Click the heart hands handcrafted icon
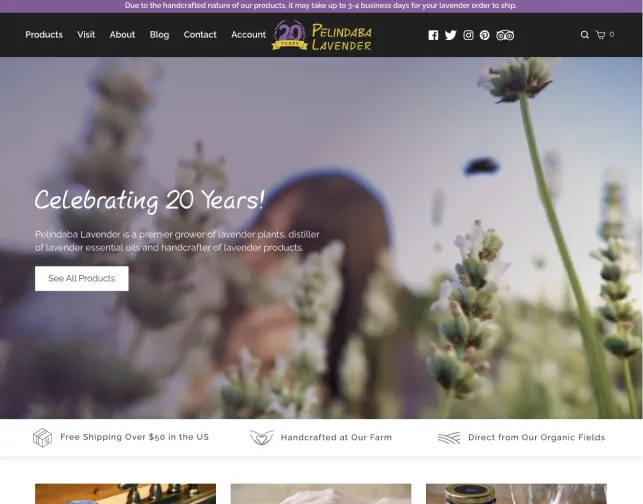Viewport: 643px width, 504px height. pos(261,437)
